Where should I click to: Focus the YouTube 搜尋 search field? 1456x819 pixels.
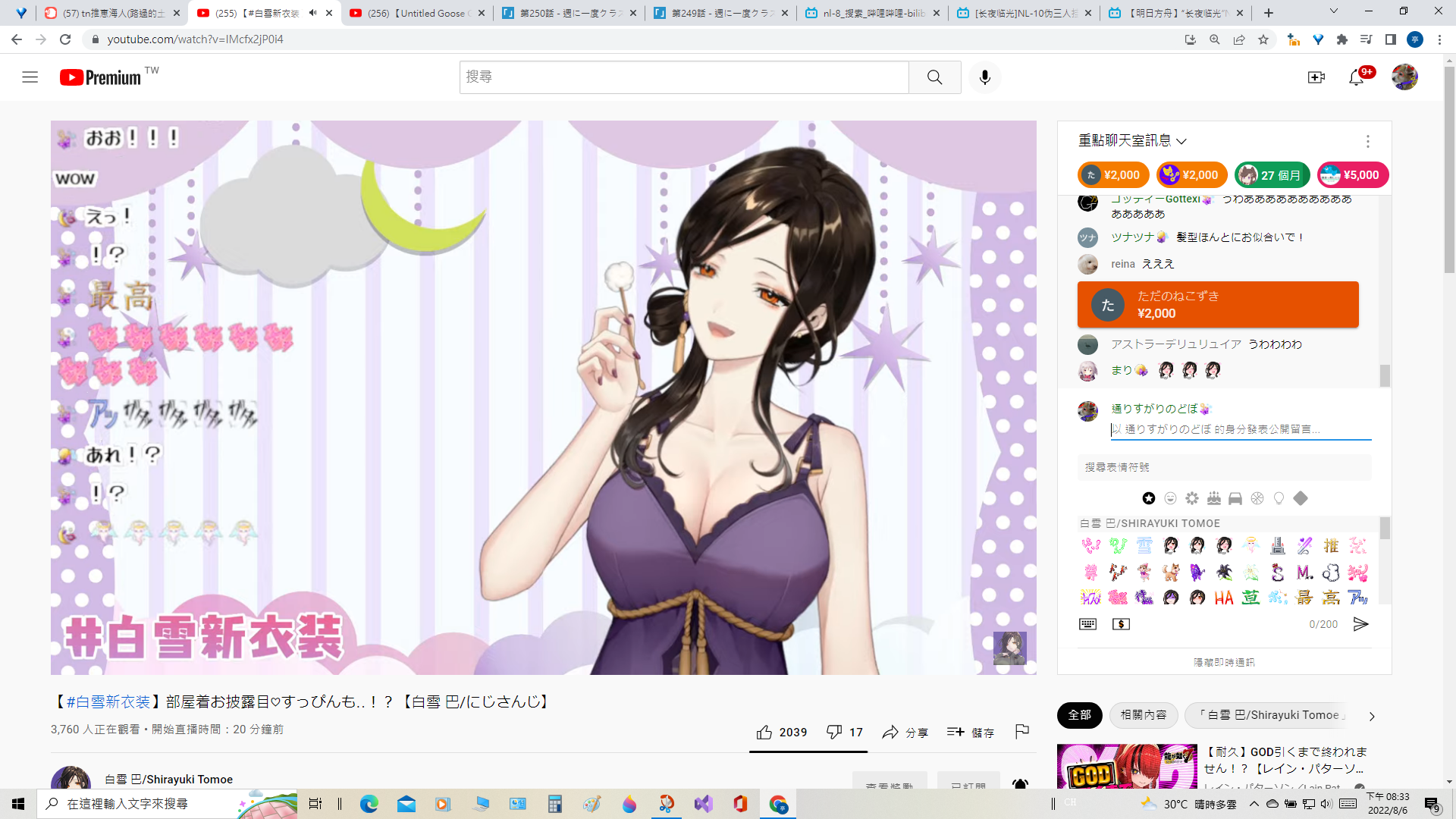pyautogui.click(x=684, y=77)
